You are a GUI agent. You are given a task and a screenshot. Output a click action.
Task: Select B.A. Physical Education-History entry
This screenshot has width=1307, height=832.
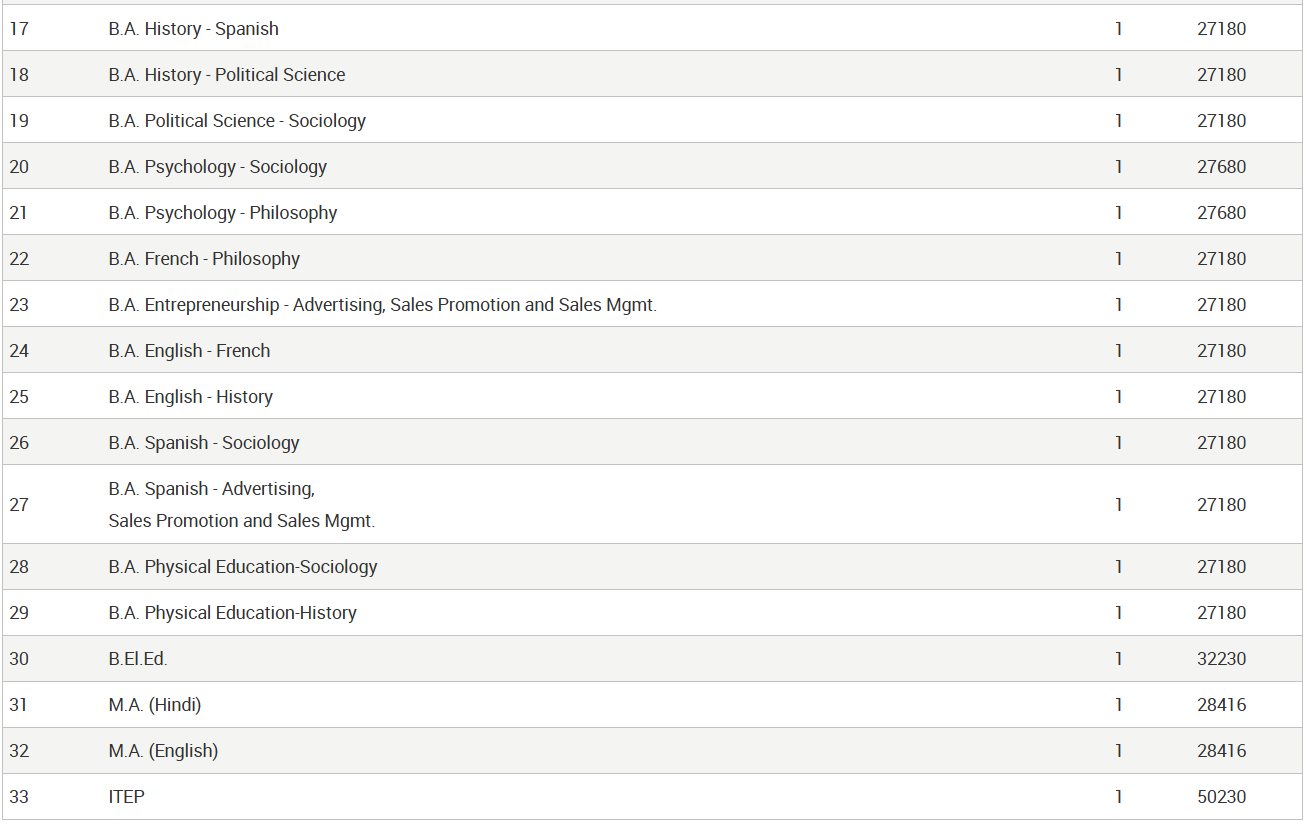232,613
